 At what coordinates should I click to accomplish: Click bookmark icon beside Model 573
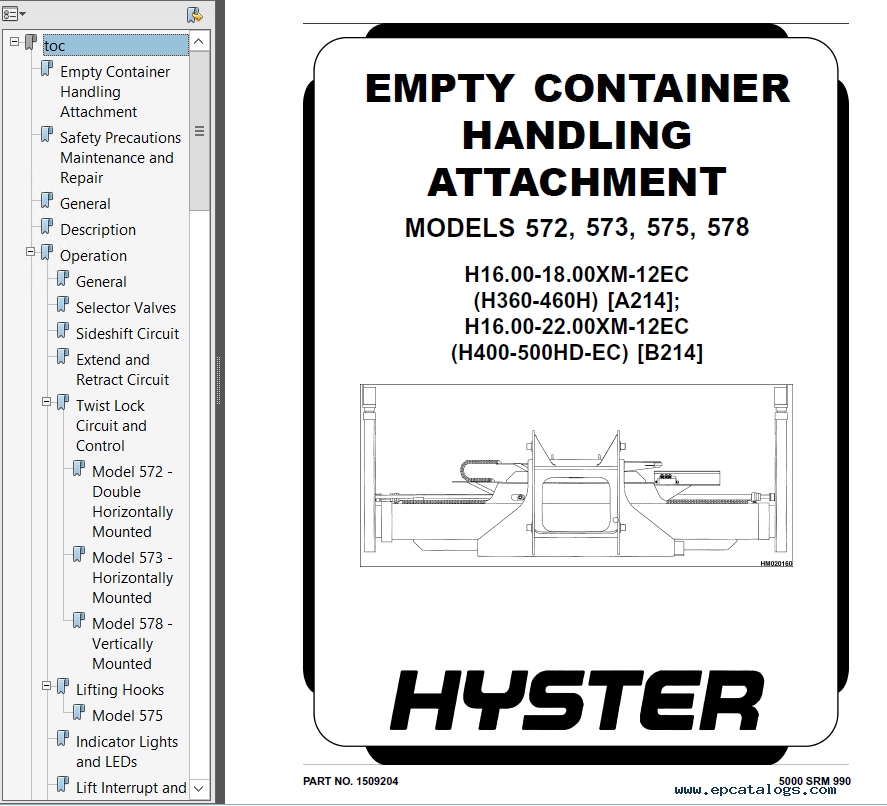click(79, 554)
